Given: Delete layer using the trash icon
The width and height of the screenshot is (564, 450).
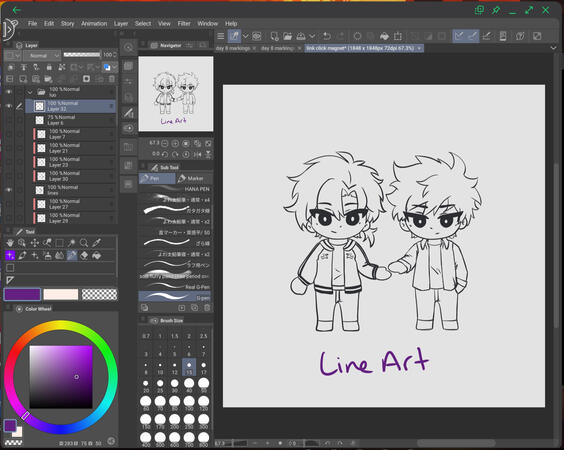Looking at the screenshot, I should (x=112, y=79).
